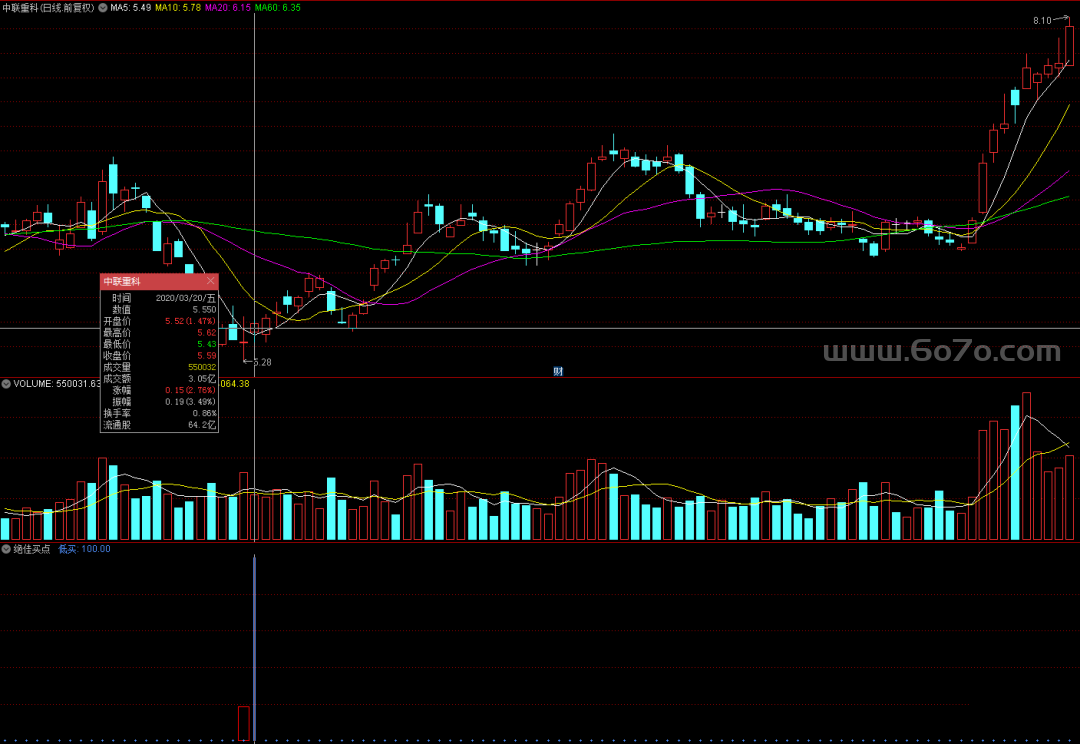Click the VOLUME: 550031.63 readout
Screen dimensions: 1080x744
coord(57,384)
